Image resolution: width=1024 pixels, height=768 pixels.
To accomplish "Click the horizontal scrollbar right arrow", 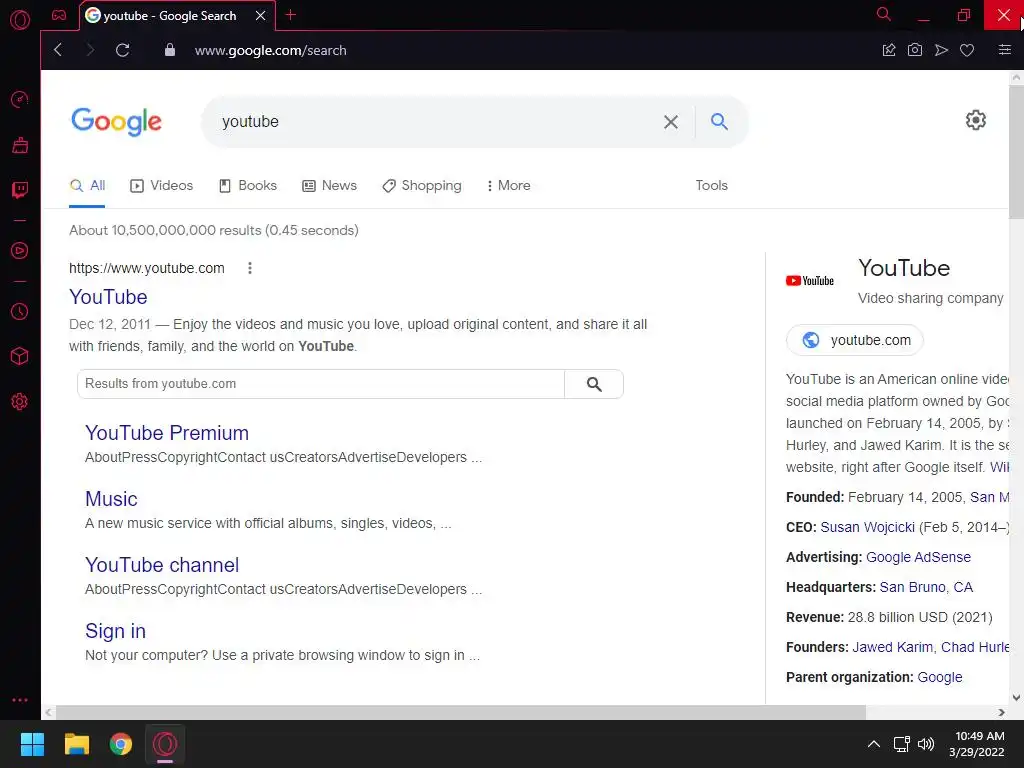I will 1001,712.
